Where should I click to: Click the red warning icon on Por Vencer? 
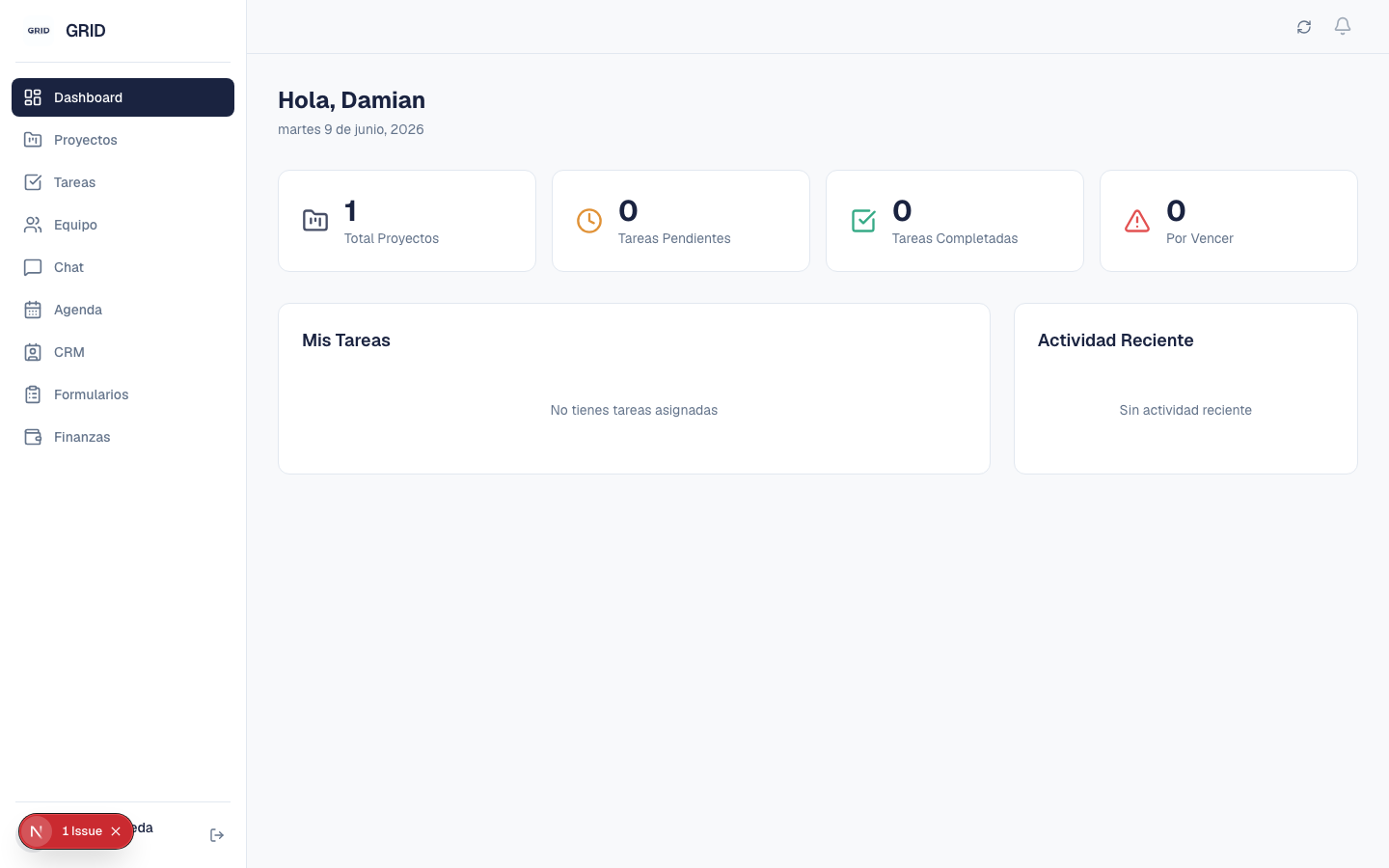click(1137, 221)
